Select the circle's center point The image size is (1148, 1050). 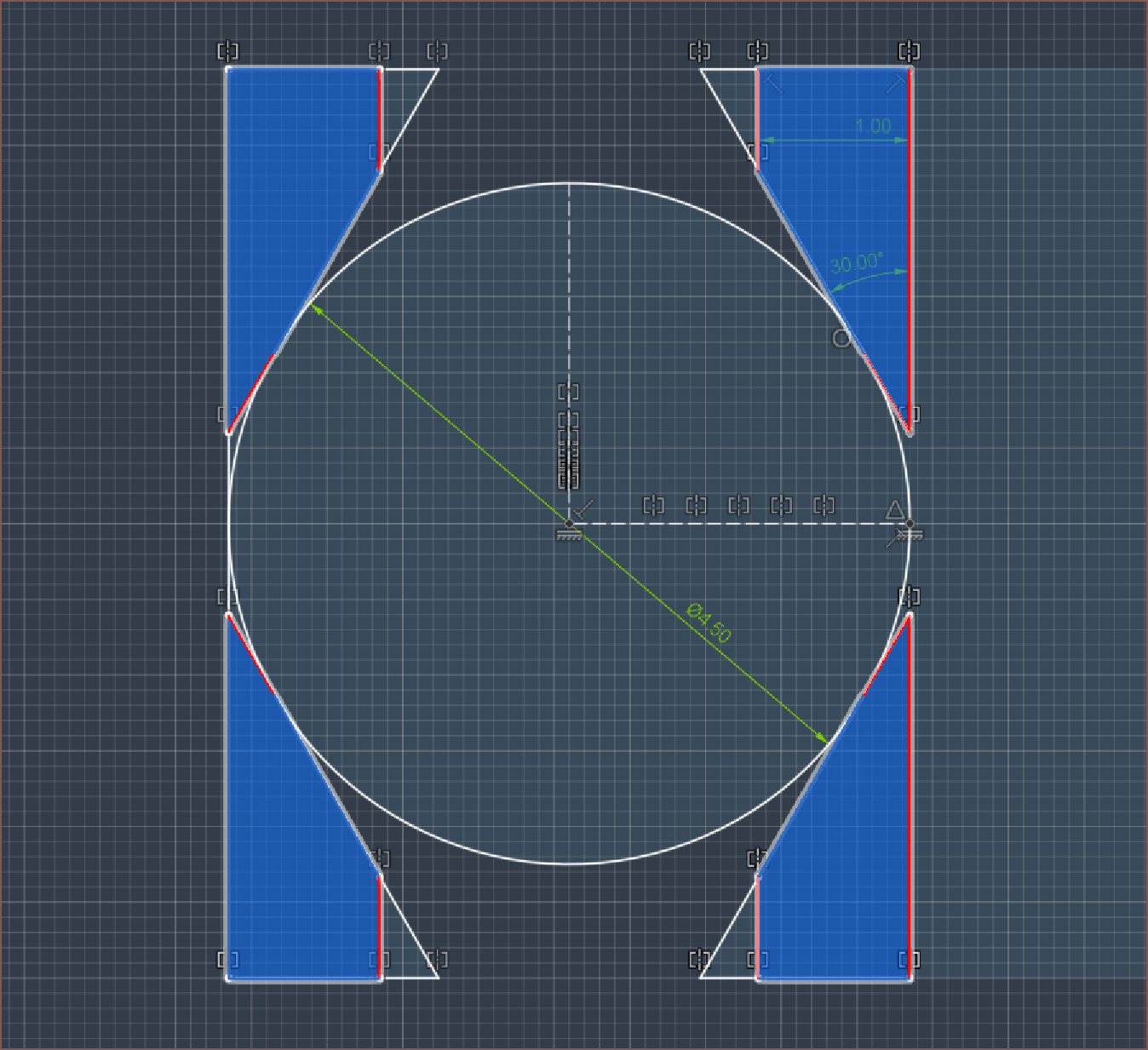point(569,524)
